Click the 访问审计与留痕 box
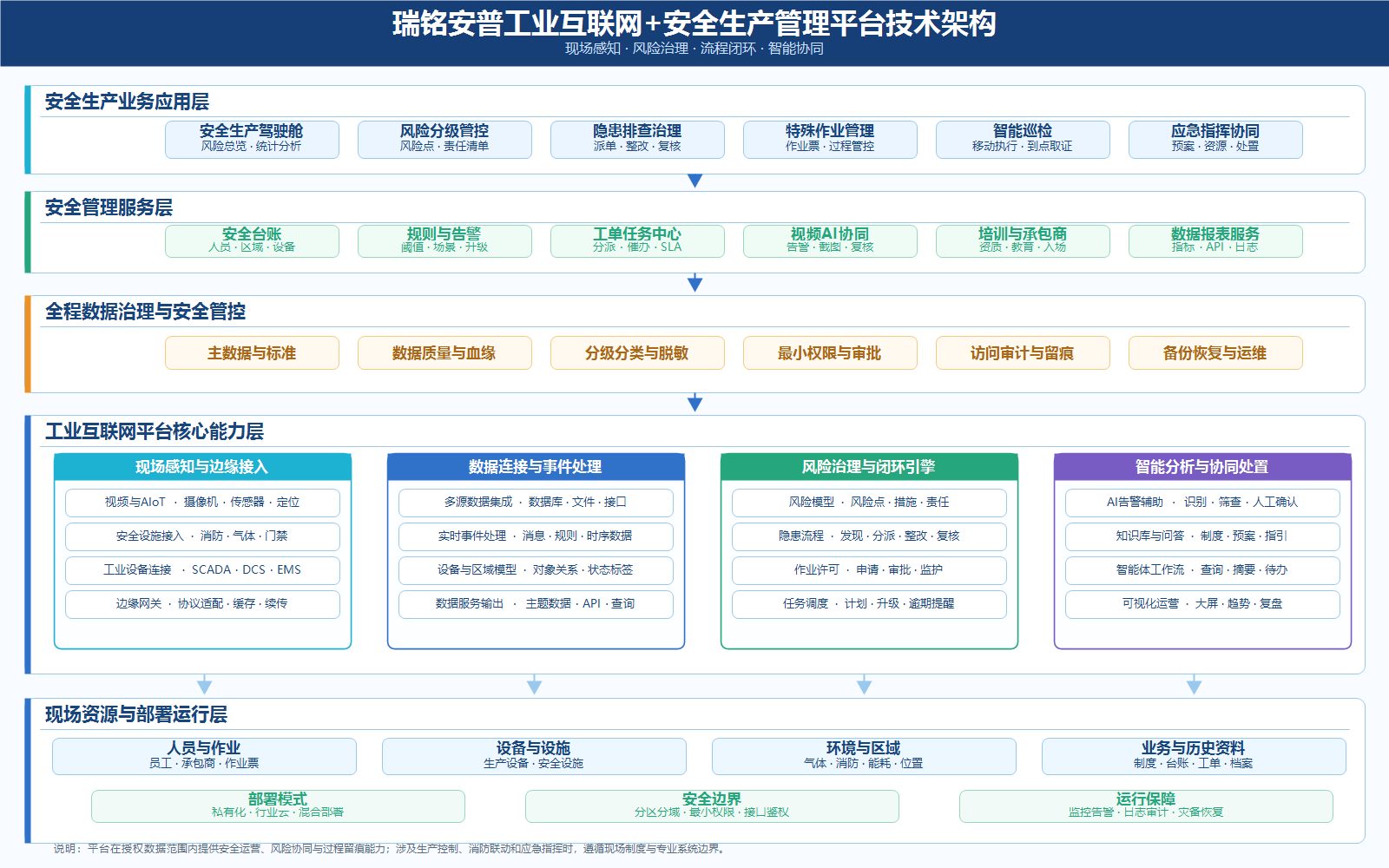The height and width of the screenshot is (868, 1389). click(x=1023, y=352)
